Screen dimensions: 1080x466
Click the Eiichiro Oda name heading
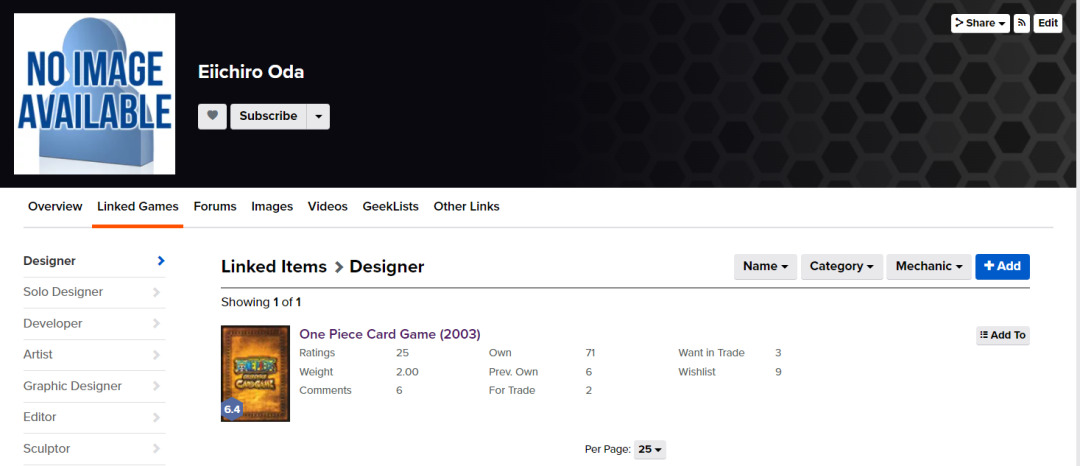click(x=251, y=72)
